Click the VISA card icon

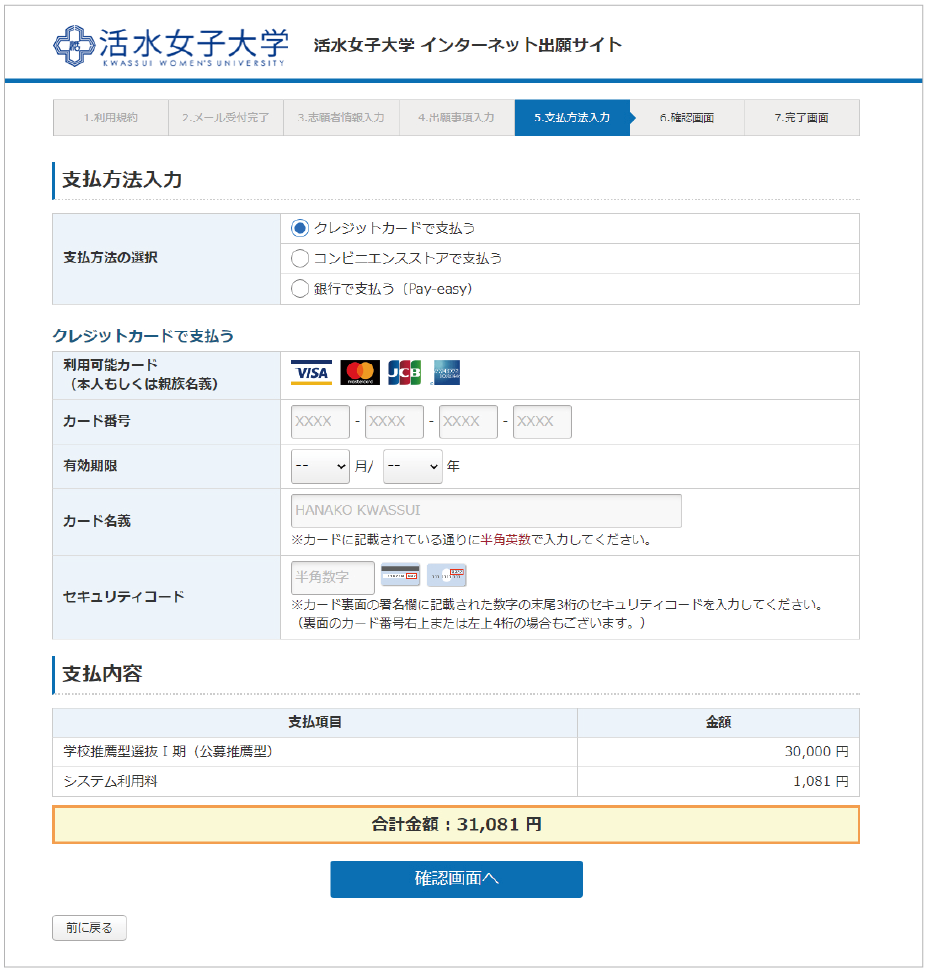pyautogui.click(x=311, y=373)
